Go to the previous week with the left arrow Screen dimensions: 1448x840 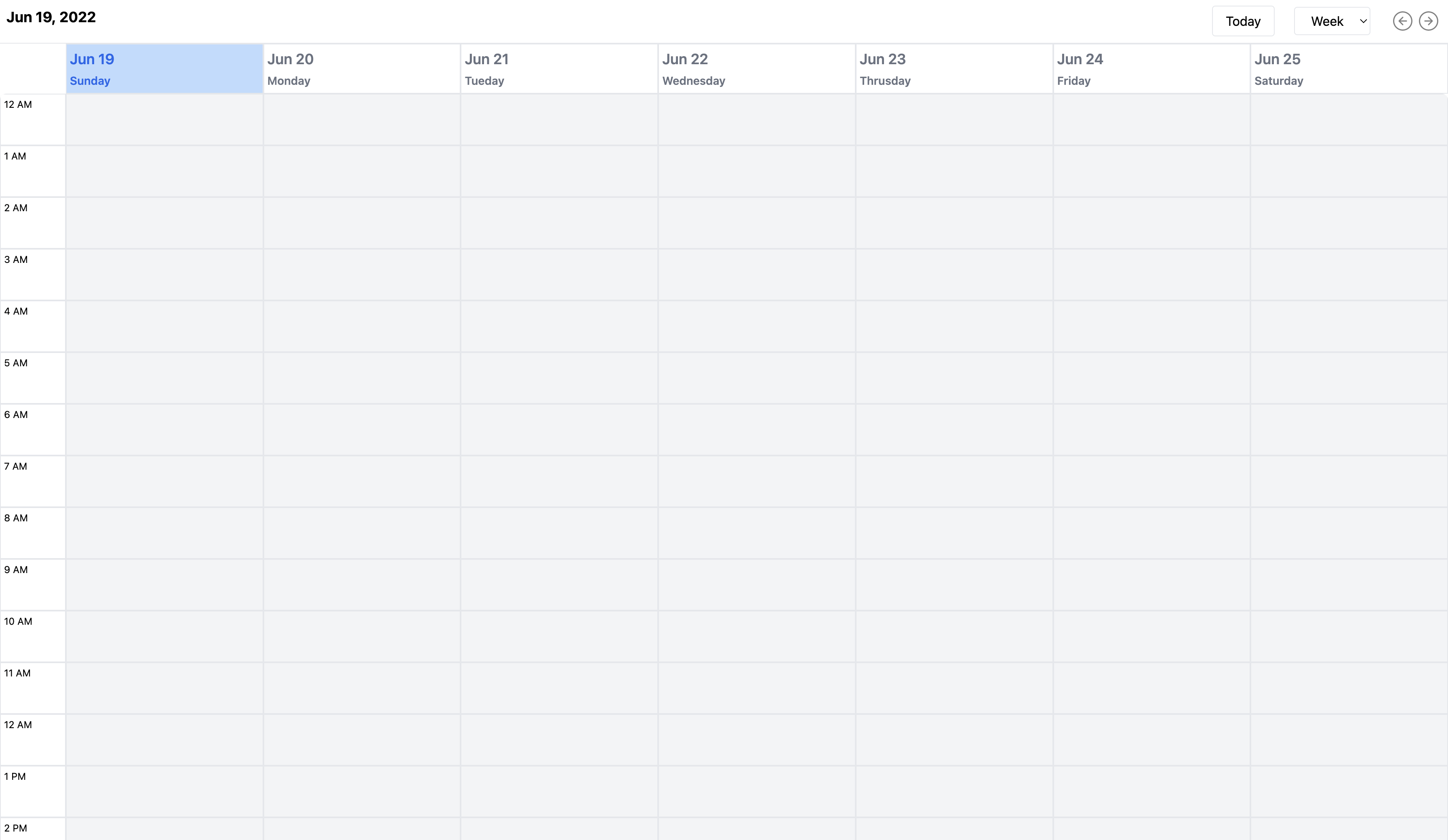[1402, 21]
